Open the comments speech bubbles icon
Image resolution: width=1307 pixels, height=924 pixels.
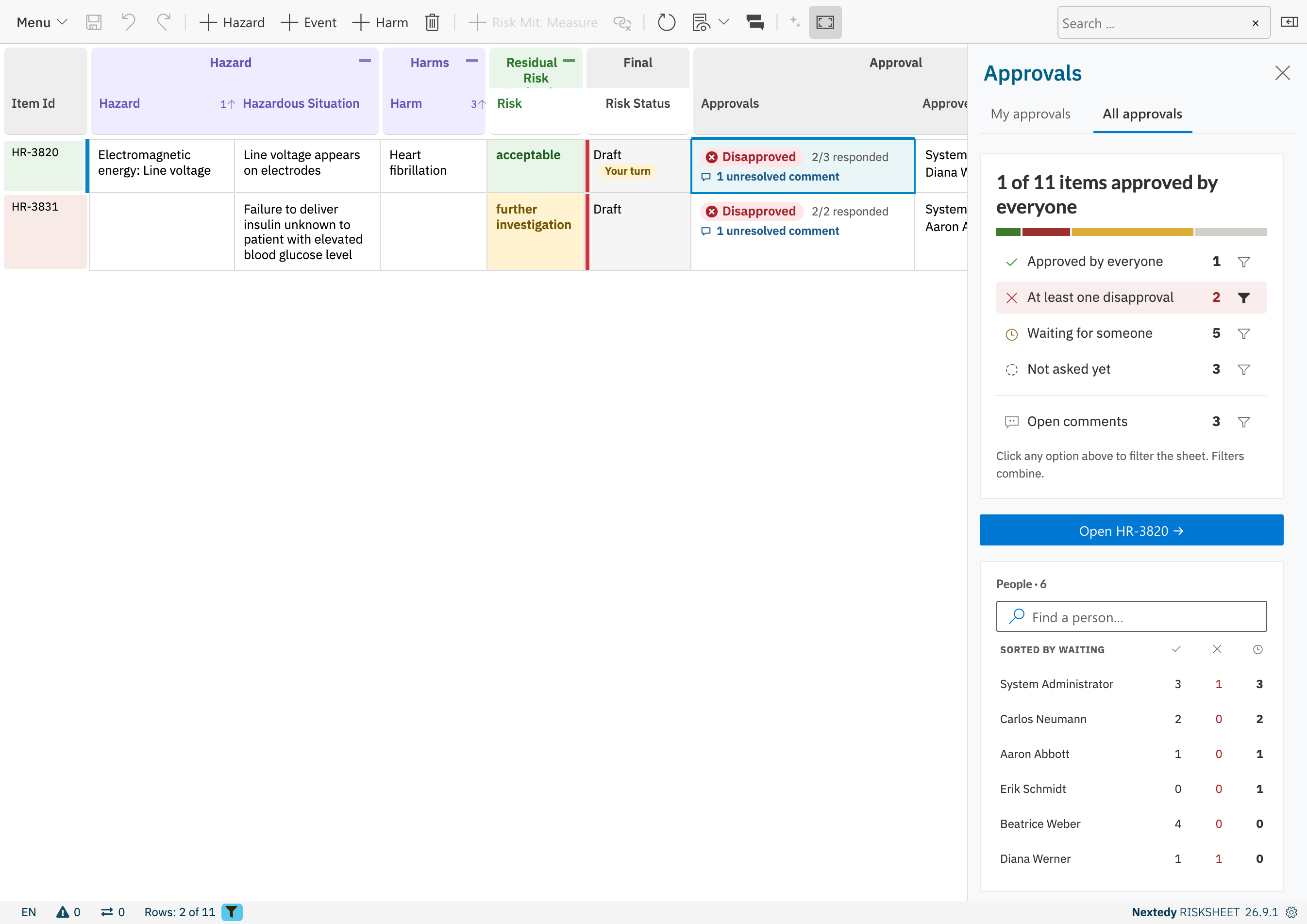tap(755, 23)
